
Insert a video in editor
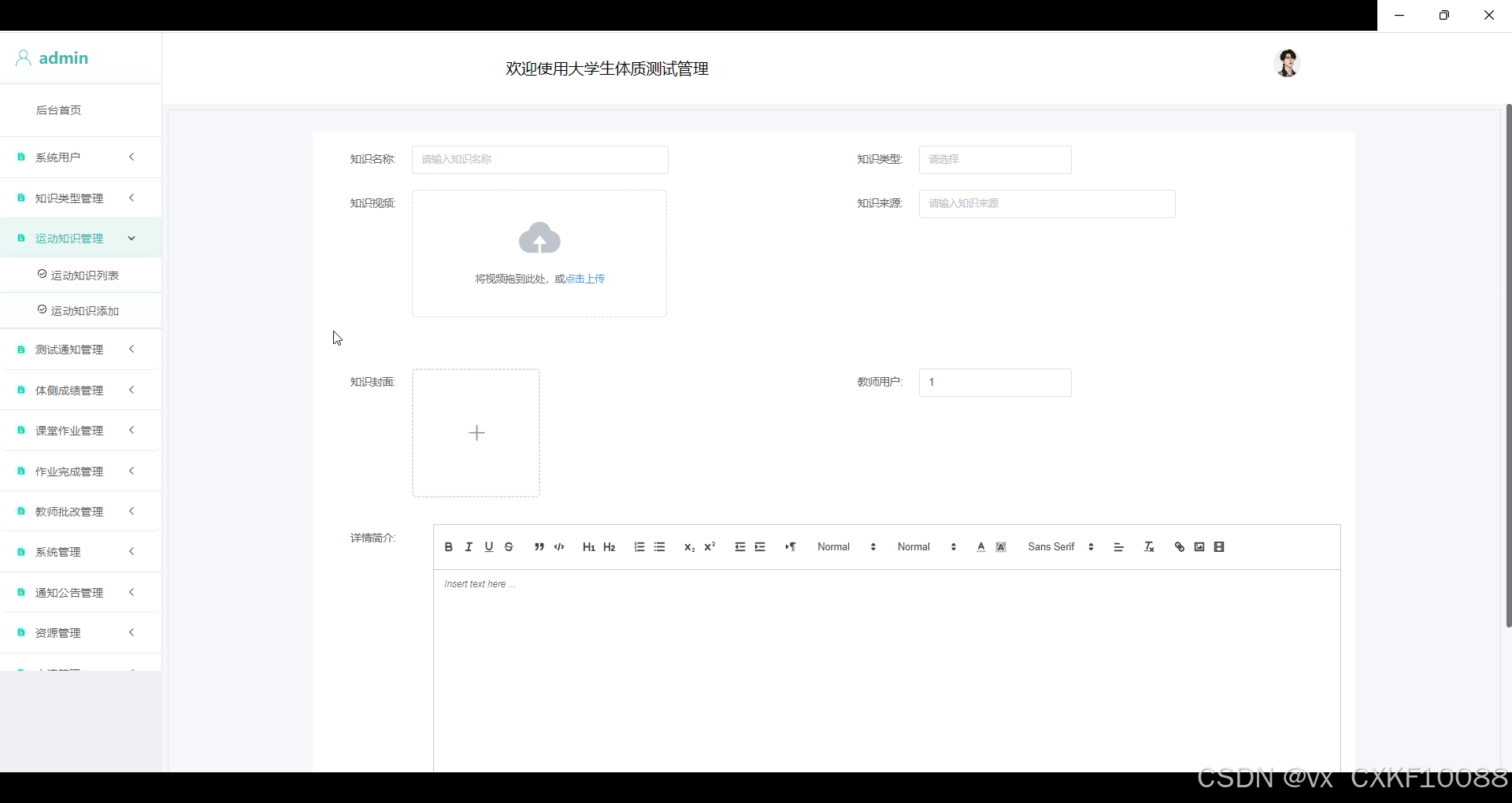point(1219,547)
